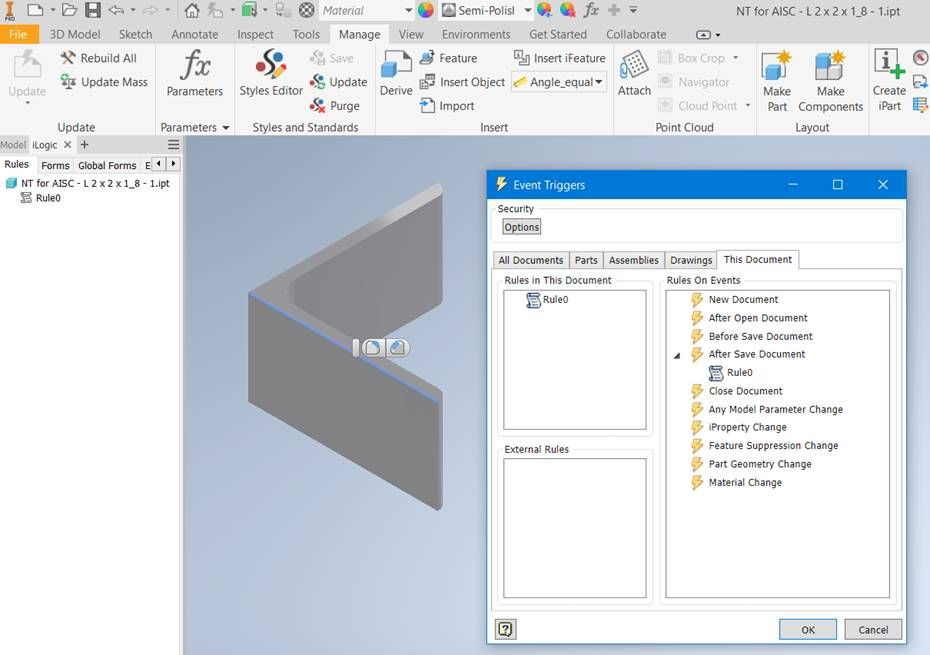Add a new browser panel tab
930x655 pixels.
(x=84, y=144)
